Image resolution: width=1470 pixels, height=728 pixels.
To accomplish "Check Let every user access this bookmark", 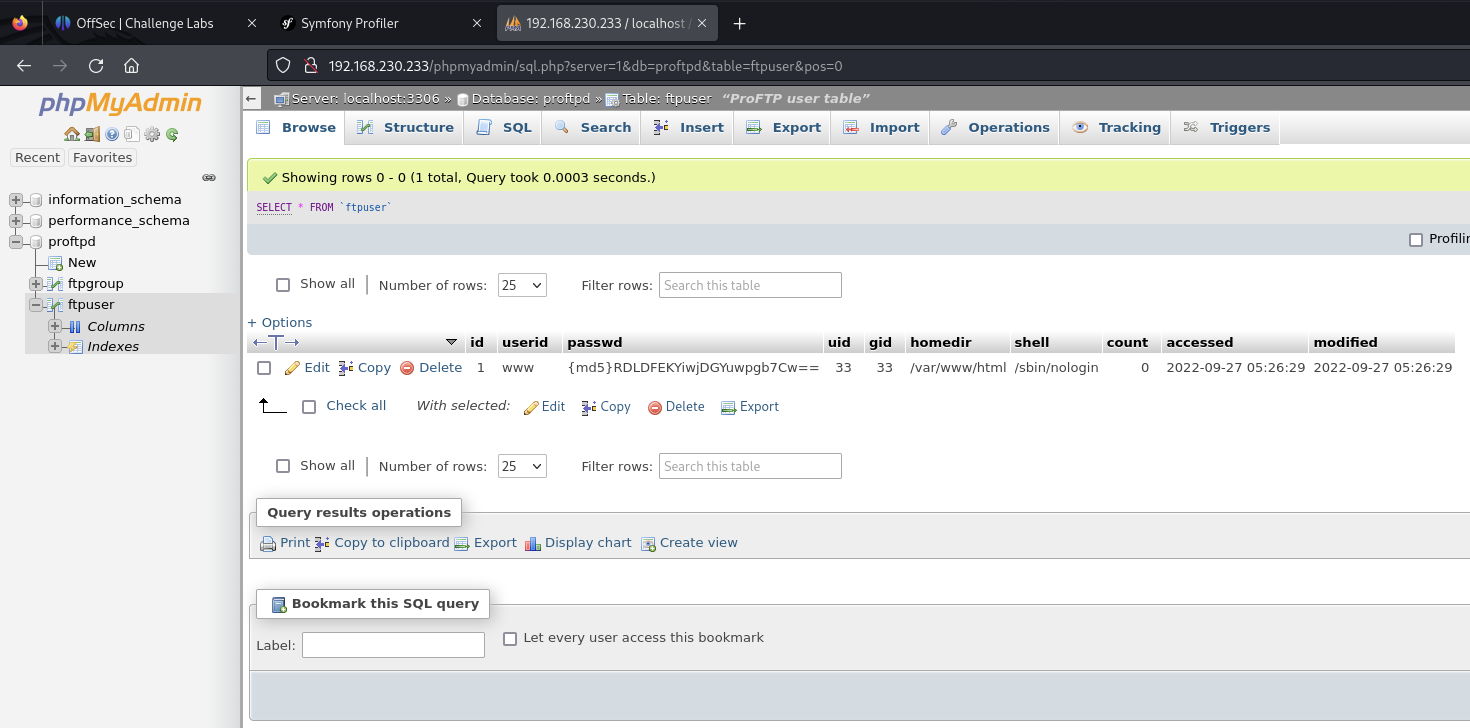I will coord(510,638).
